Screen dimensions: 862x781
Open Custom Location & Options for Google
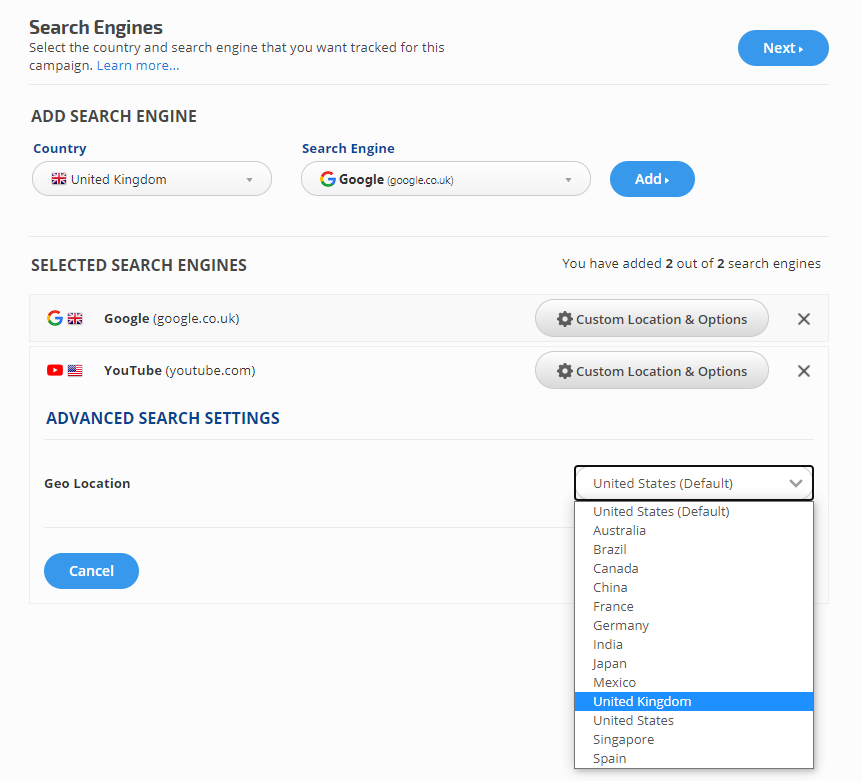coord(652,319)
